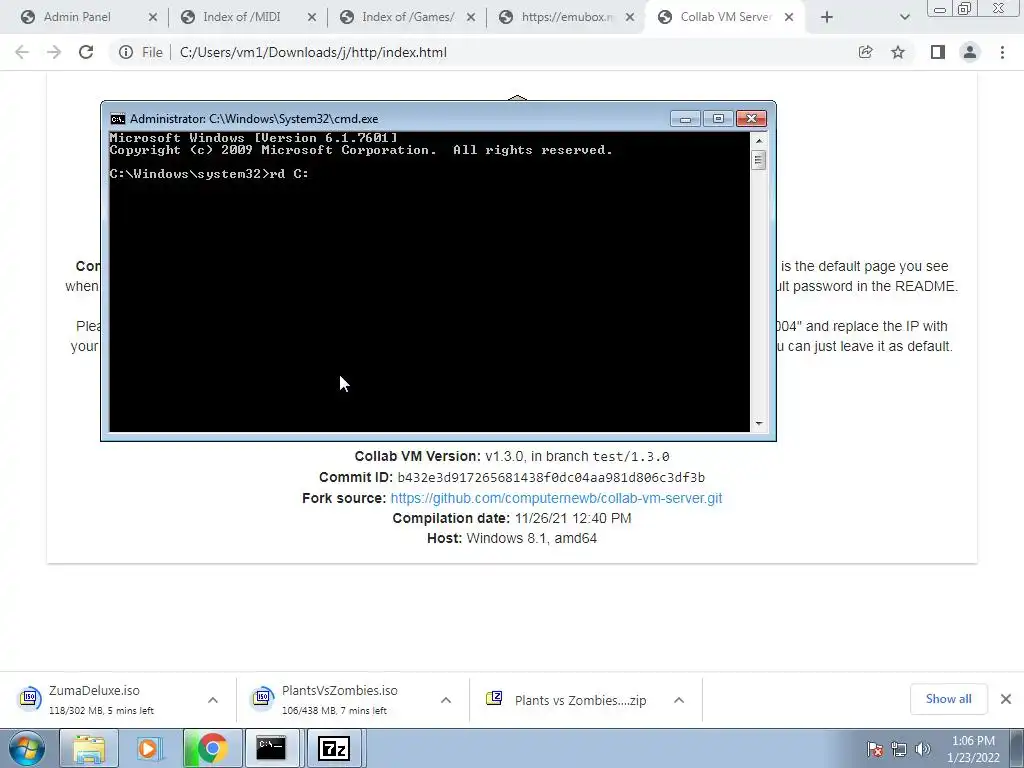Screen dimensions: 1024x768
Task: Click the cmd window scroll down arrow
Action: point(758,423)
